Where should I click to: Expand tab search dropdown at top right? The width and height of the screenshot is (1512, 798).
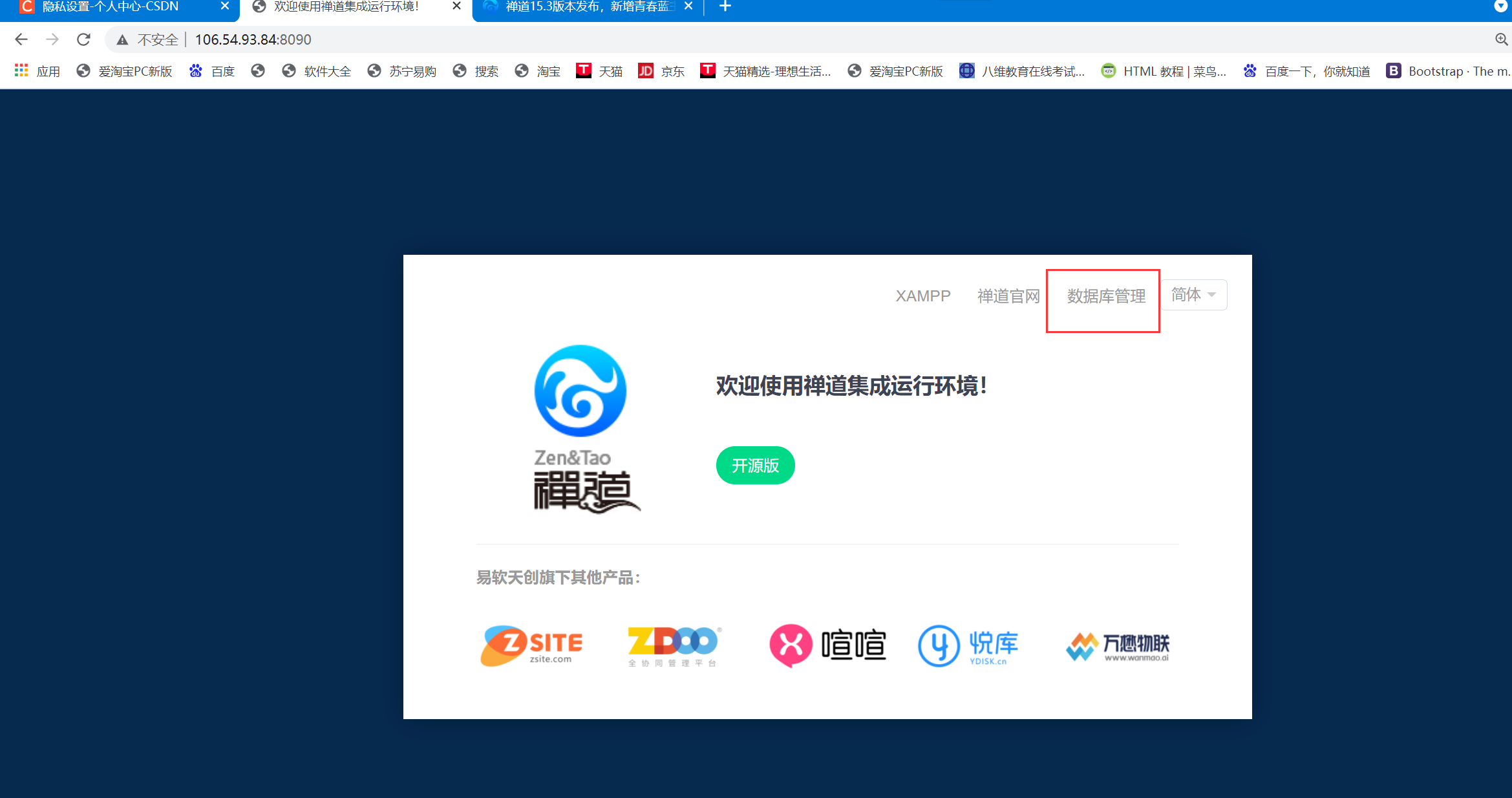[1500, 6]
